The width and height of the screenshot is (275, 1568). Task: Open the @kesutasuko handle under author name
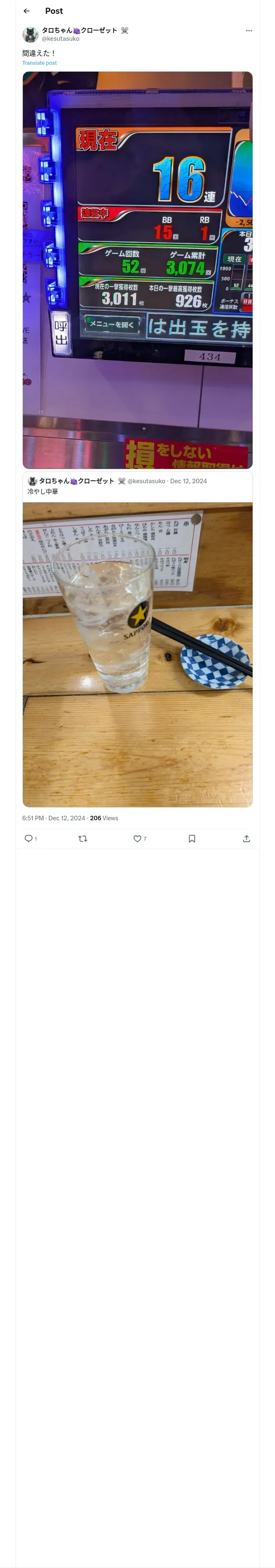click(x=60, y=39)
